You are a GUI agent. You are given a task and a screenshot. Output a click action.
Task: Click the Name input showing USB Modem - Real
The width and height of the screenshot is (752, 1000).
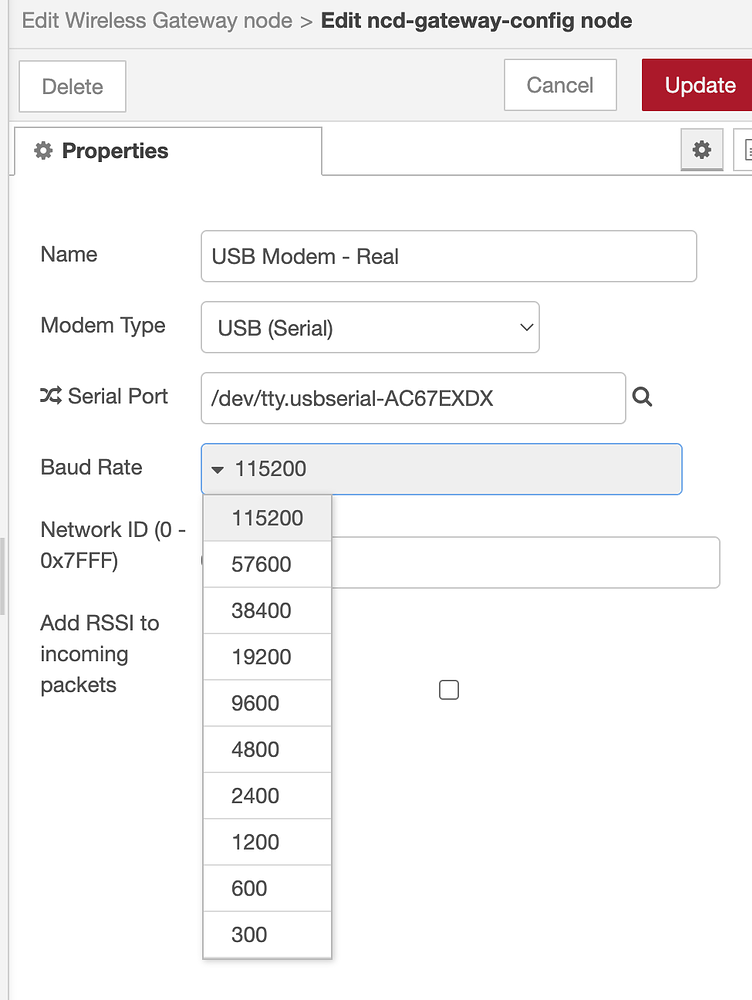(x=448, y=256)
